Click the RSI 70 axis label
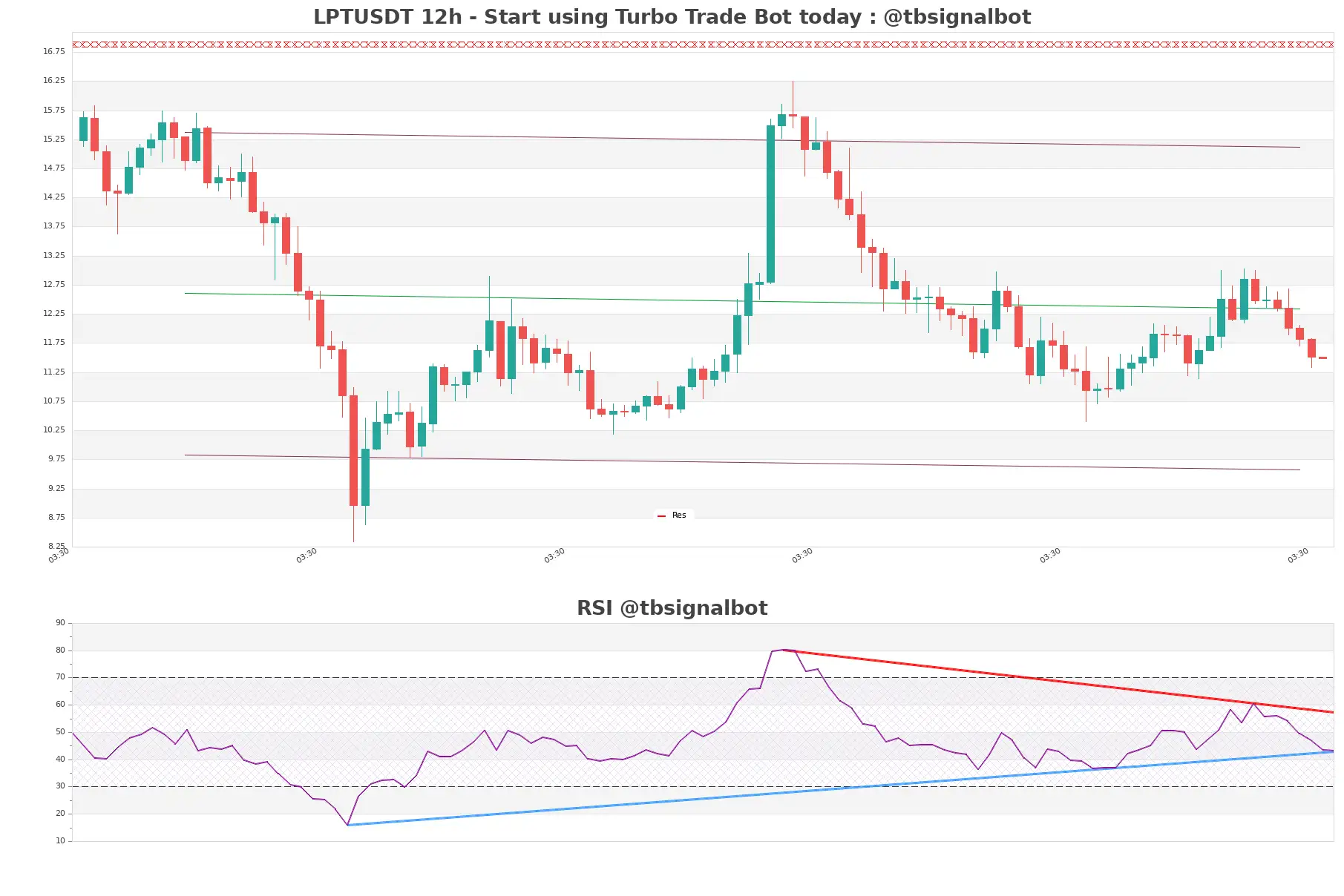 (60, 676)
